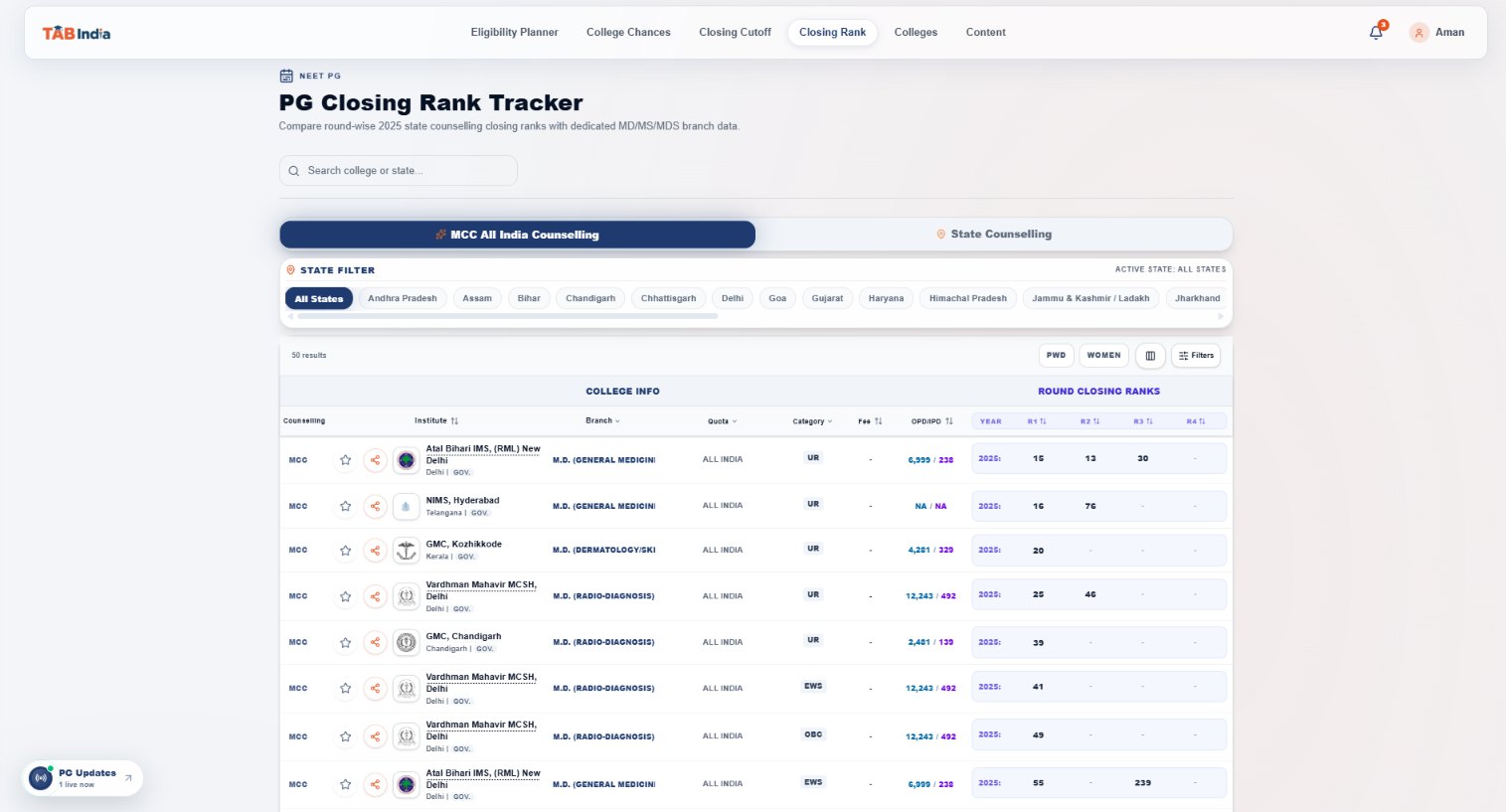Screen dimensions: 1506x812
Task: Star the Vardhman Mahavir EWS row
Action: point(345,688)
